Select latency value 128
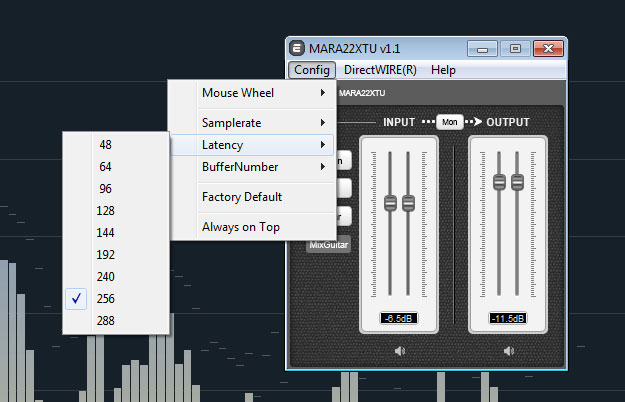This screenshot has width=625, height=402. (116, 211)
